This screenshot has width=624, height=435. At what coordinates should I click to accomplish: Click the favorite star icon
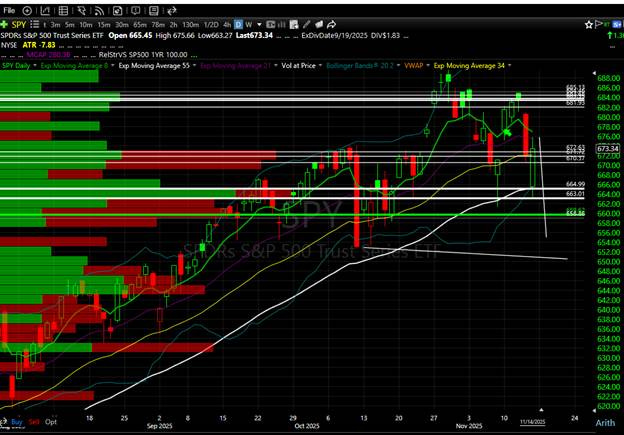(x=589, y=25)
